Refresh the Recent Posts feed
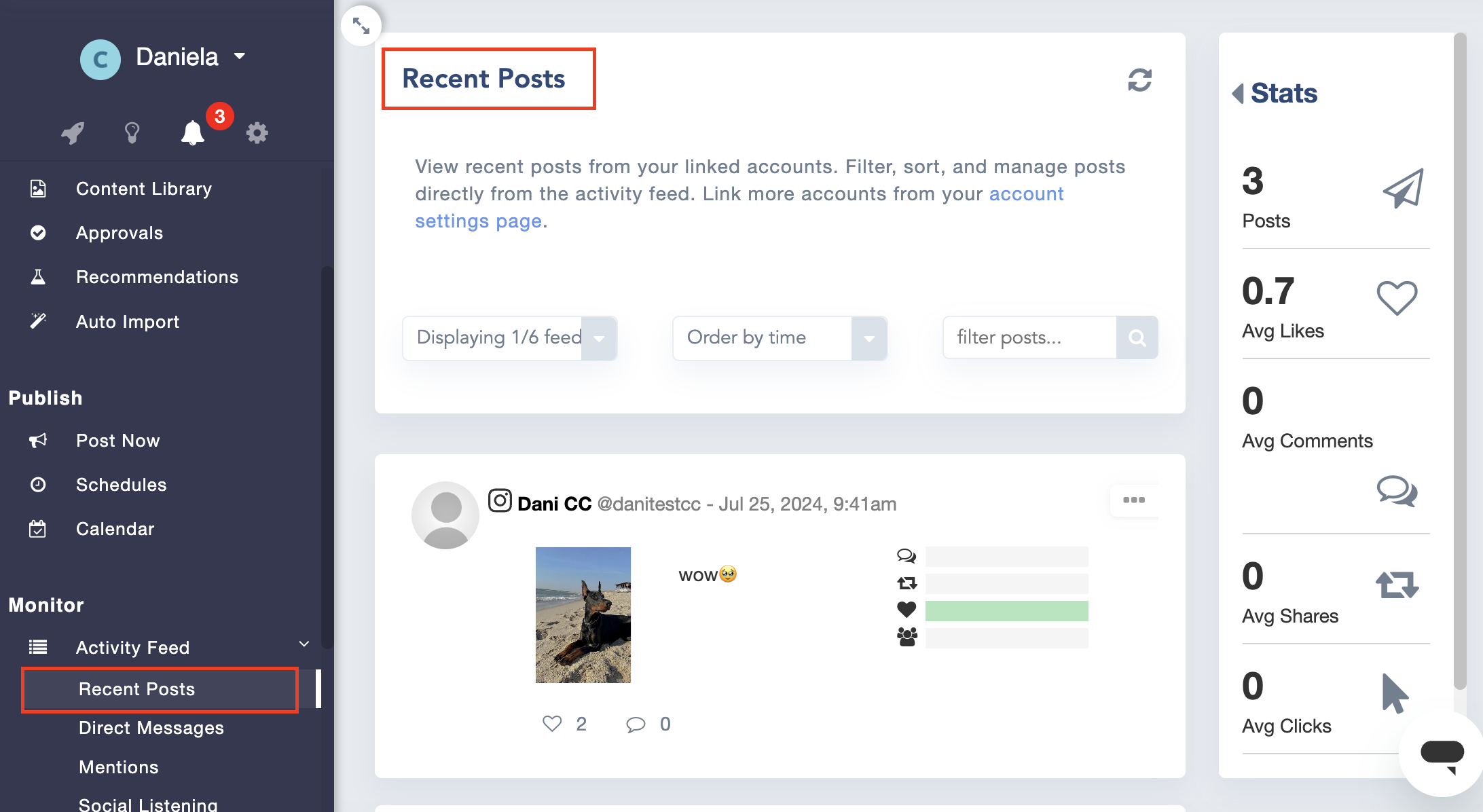 (x=1140, y=79)
